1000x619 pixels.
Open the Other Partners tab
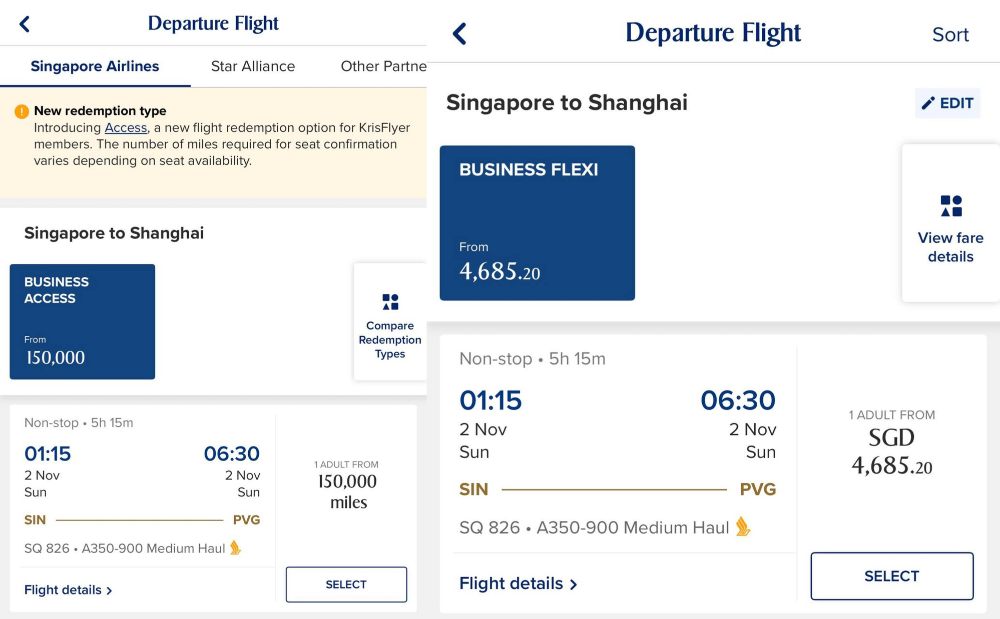tap(383, 66)
